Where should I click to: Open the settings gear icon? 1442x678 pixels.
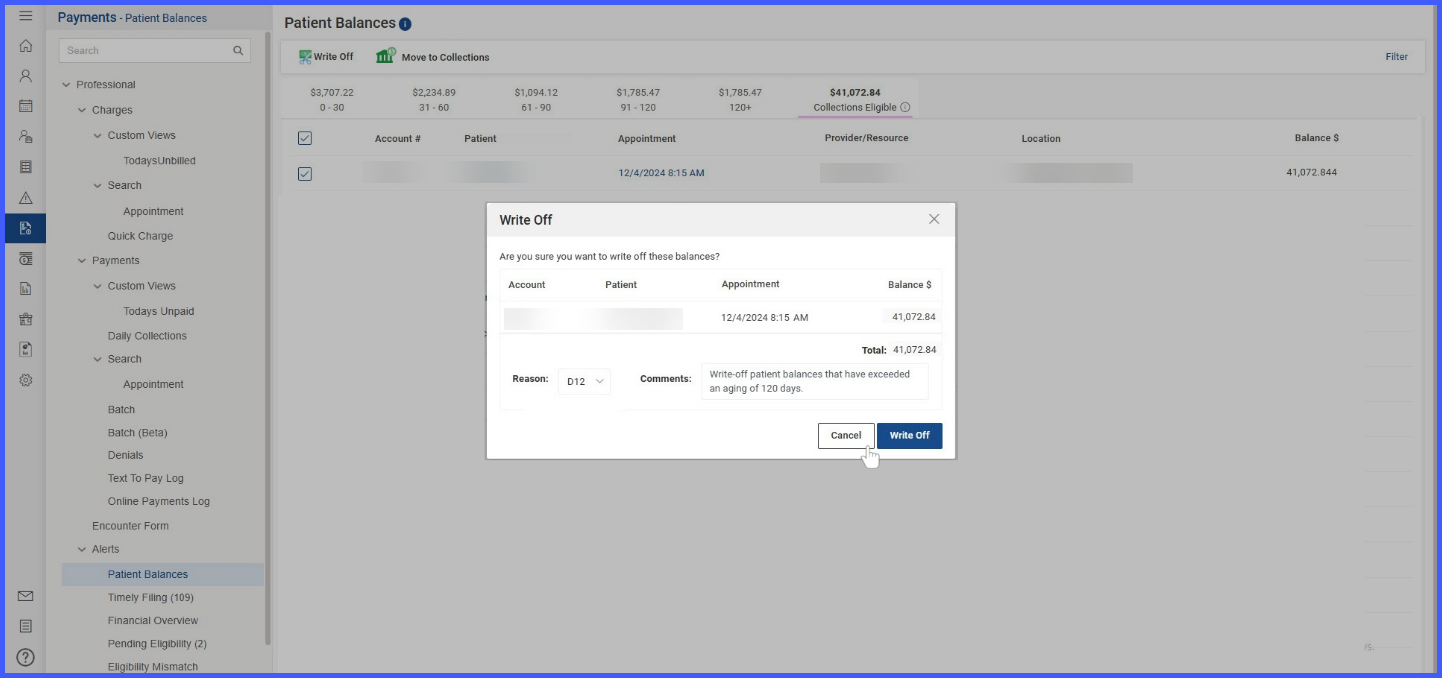[26, 380]
